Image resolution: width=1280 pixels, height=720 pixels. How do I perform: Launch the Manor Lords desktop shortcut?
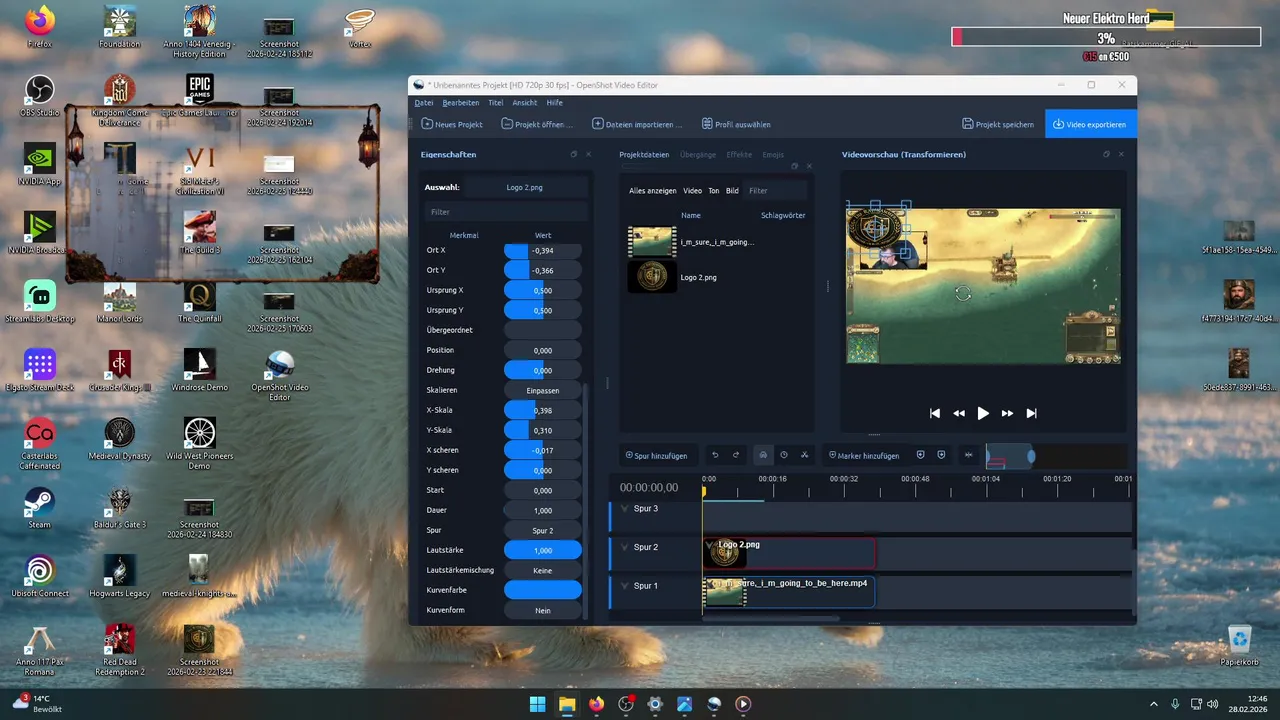coord(120,301)
